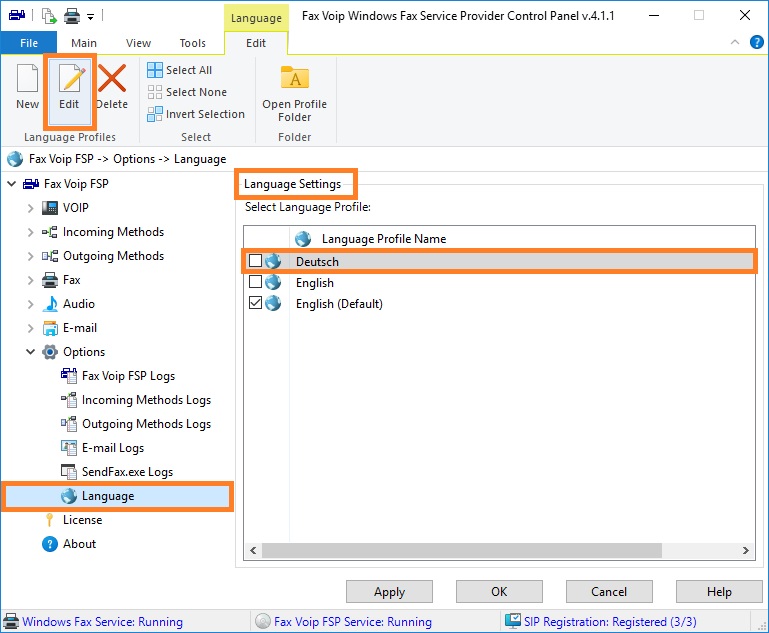Image resolution: width=769 pixels, height=633 pixels.
Task: Expand the Outgoing Methods node
Action: pos(30,256)
